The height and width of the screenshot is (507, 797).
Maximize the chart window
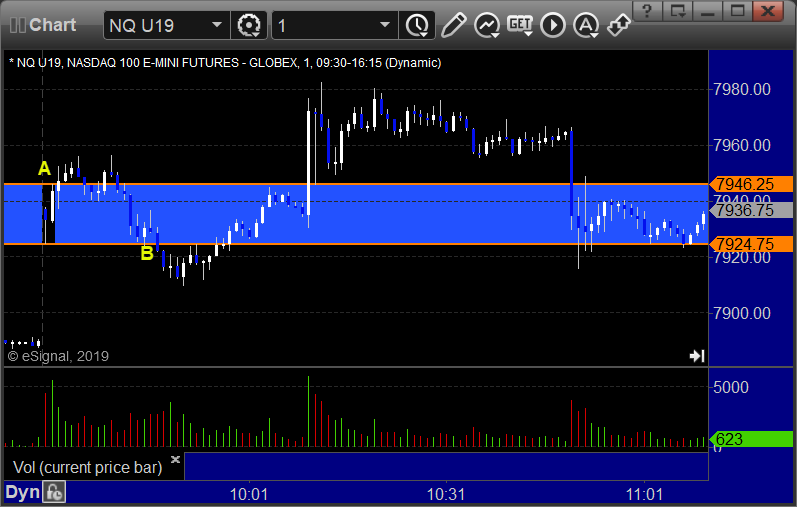[x=738, y=11]
